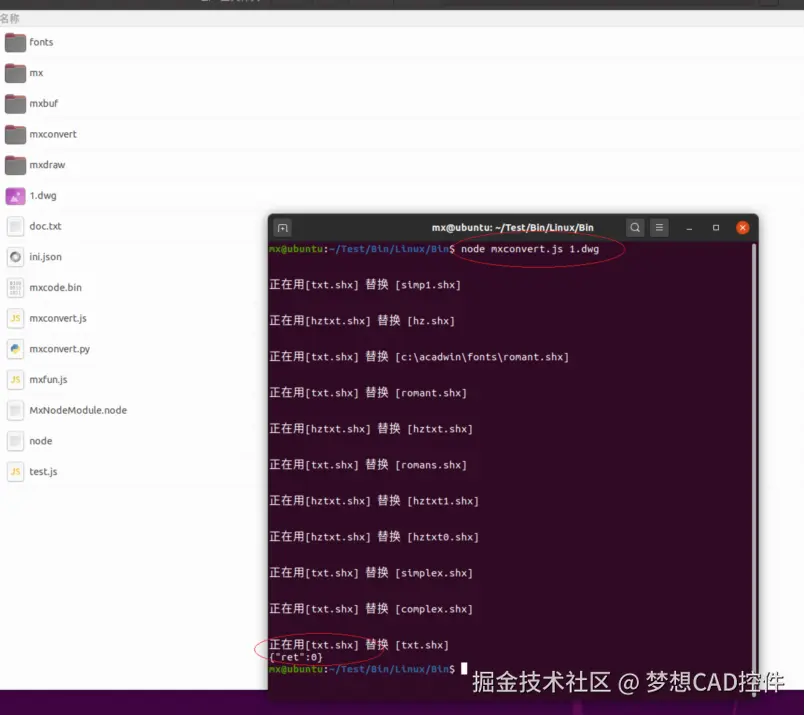
Task: Click the terminal line mentioning [hztxt0.shx]
Action: [374, 537]
